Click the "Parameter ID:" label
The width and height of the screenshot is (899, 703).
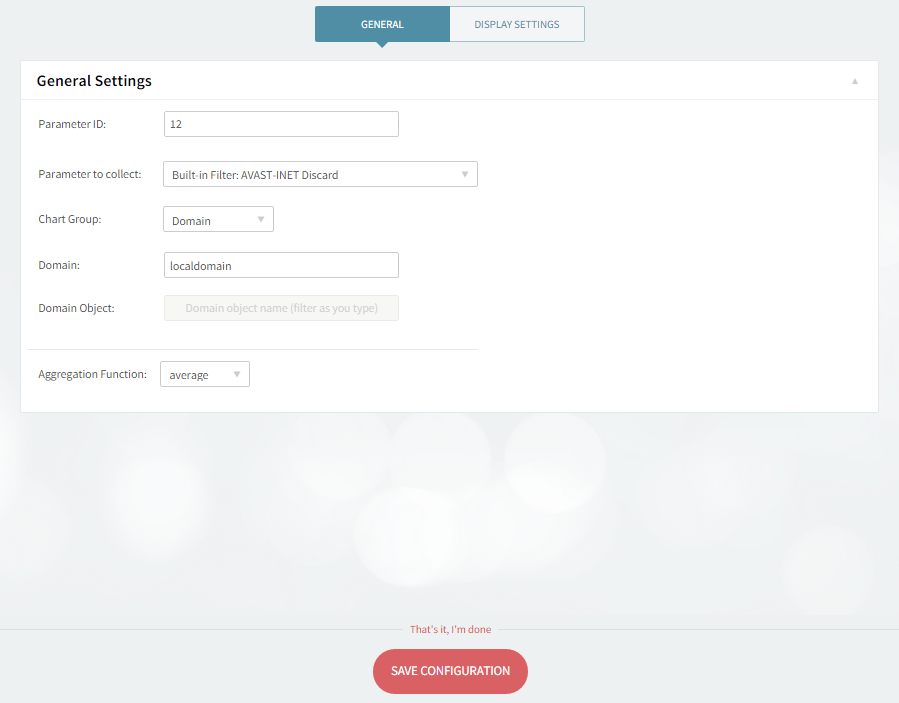[72, 124]
